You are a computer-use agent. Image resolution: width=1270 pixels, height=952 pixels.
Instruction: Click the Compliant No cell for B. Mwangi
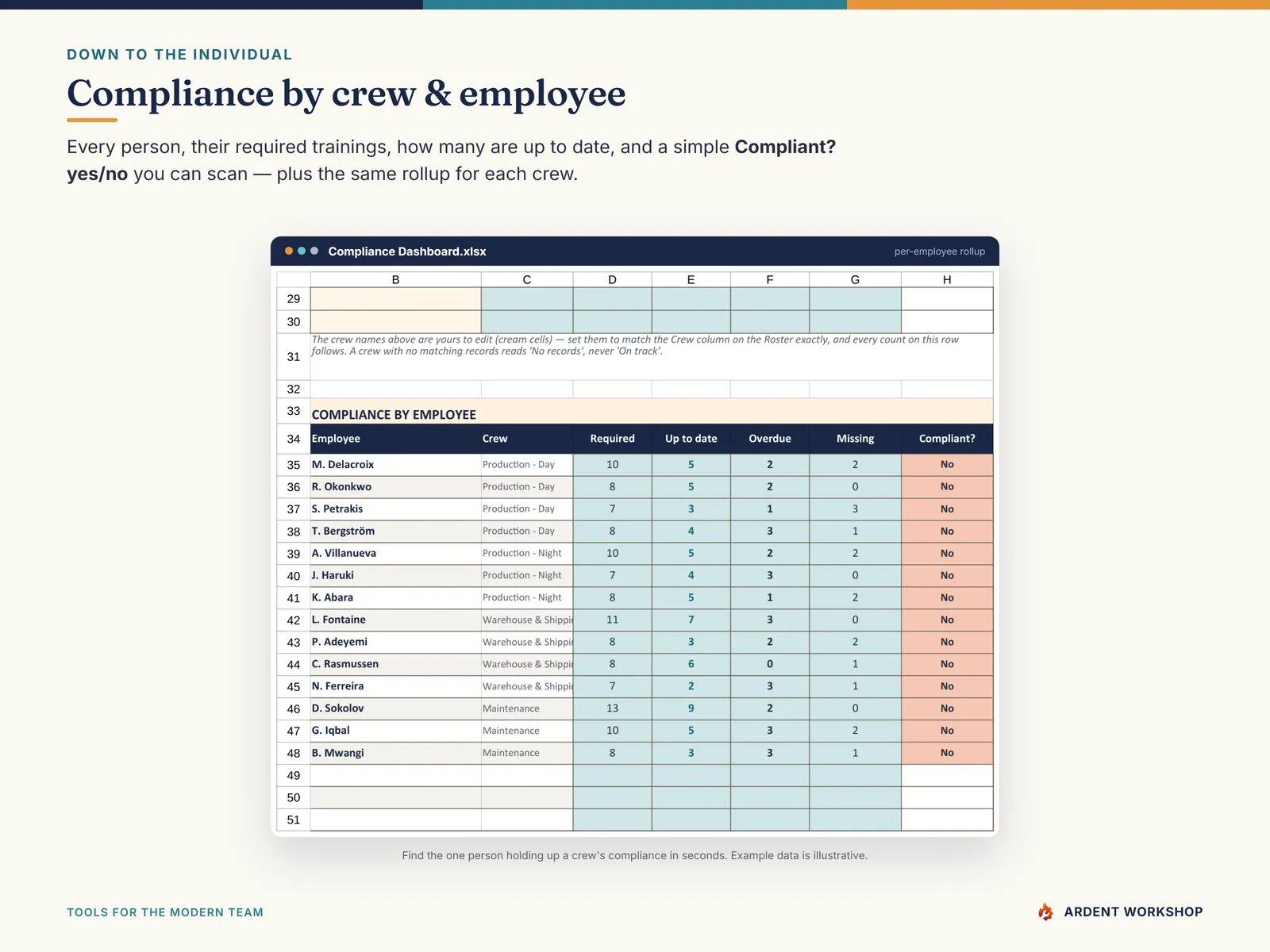click(x=947, y=754)
